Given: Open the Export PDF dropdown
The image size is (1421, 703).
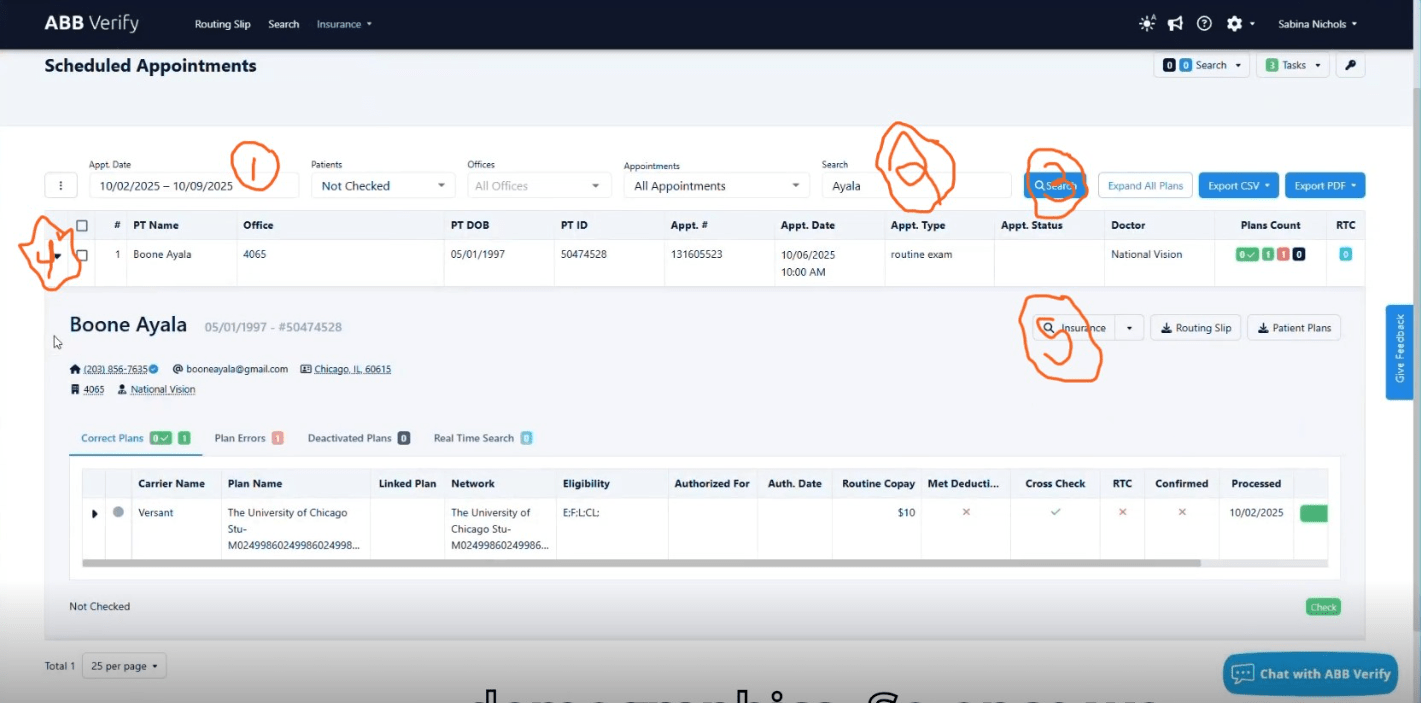Looking at the screenshot, I should [x=1325, y=185].
